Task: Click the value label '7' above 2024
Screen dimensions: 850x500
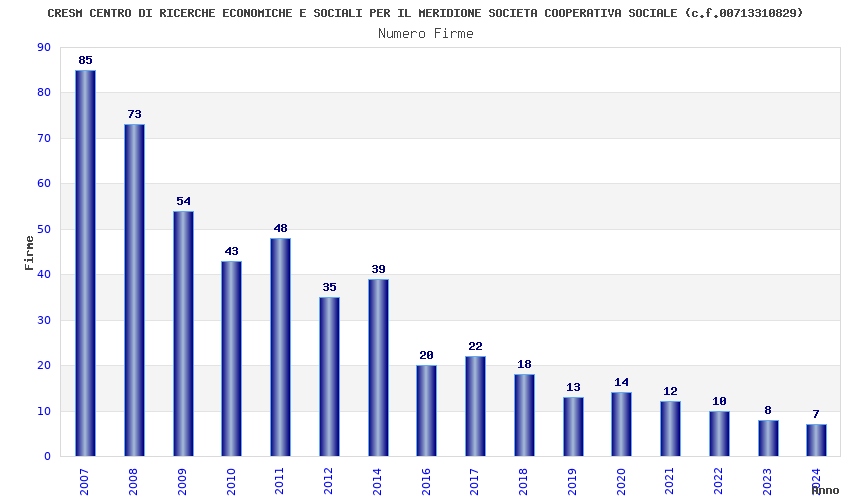Action: (816, 414)
